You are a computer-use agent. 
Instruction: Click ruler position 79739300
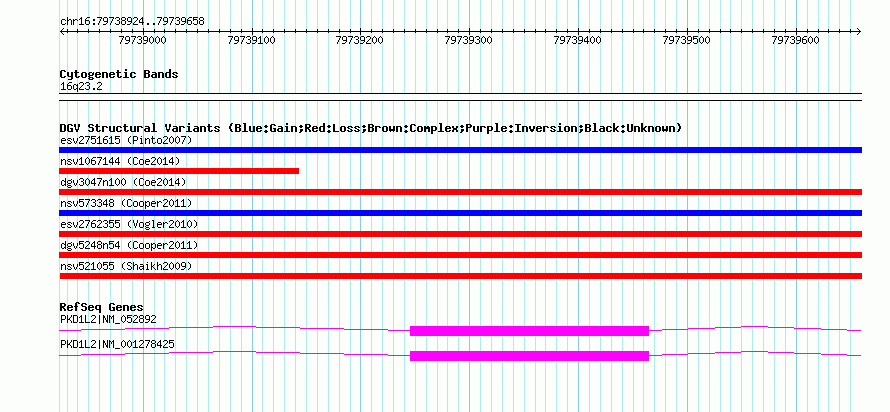tap(469, 40)
